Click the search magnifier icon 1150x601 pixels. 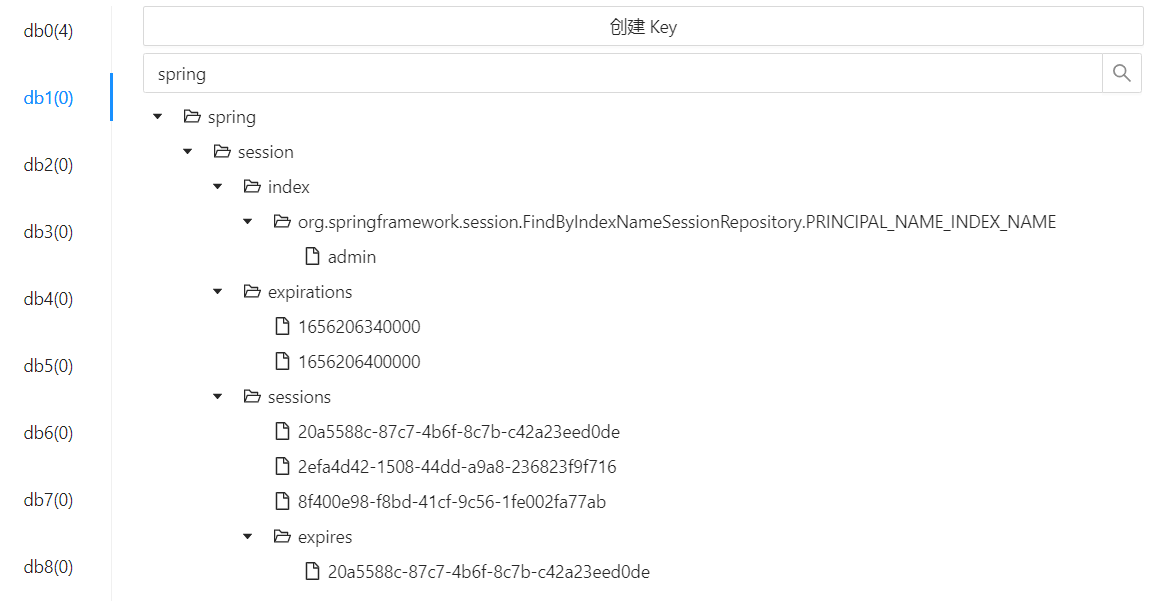(1122, 73)
